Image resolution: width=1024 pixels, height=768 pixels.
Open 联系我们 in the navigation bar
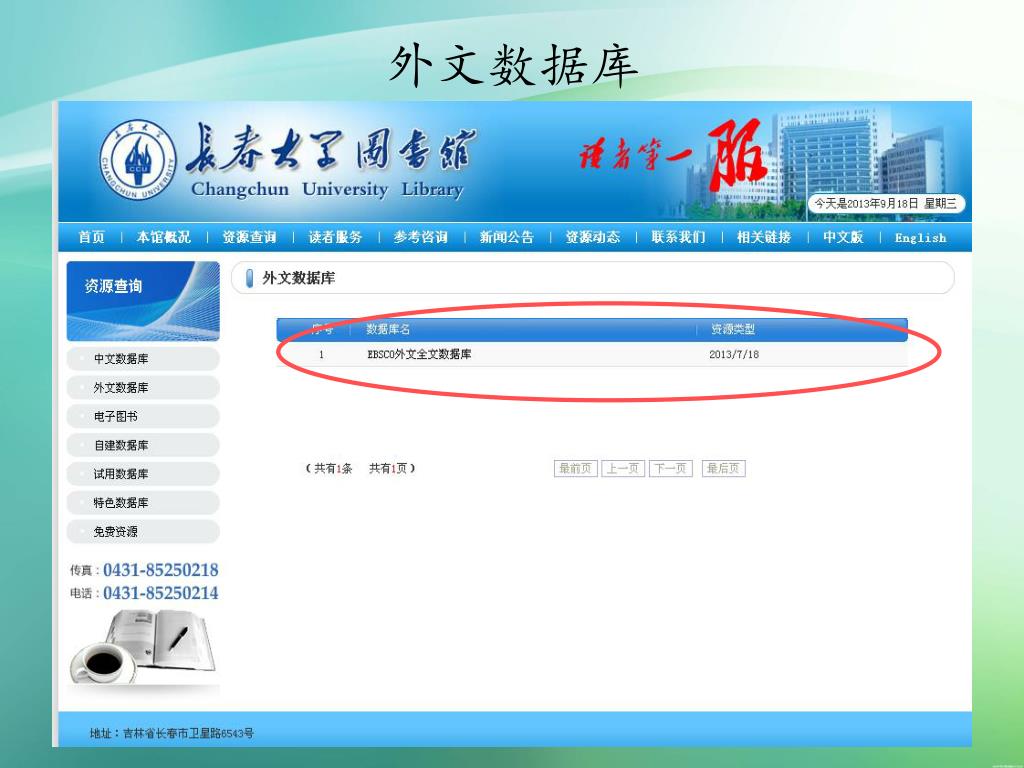pyautogui.click(x=679, y=237)
